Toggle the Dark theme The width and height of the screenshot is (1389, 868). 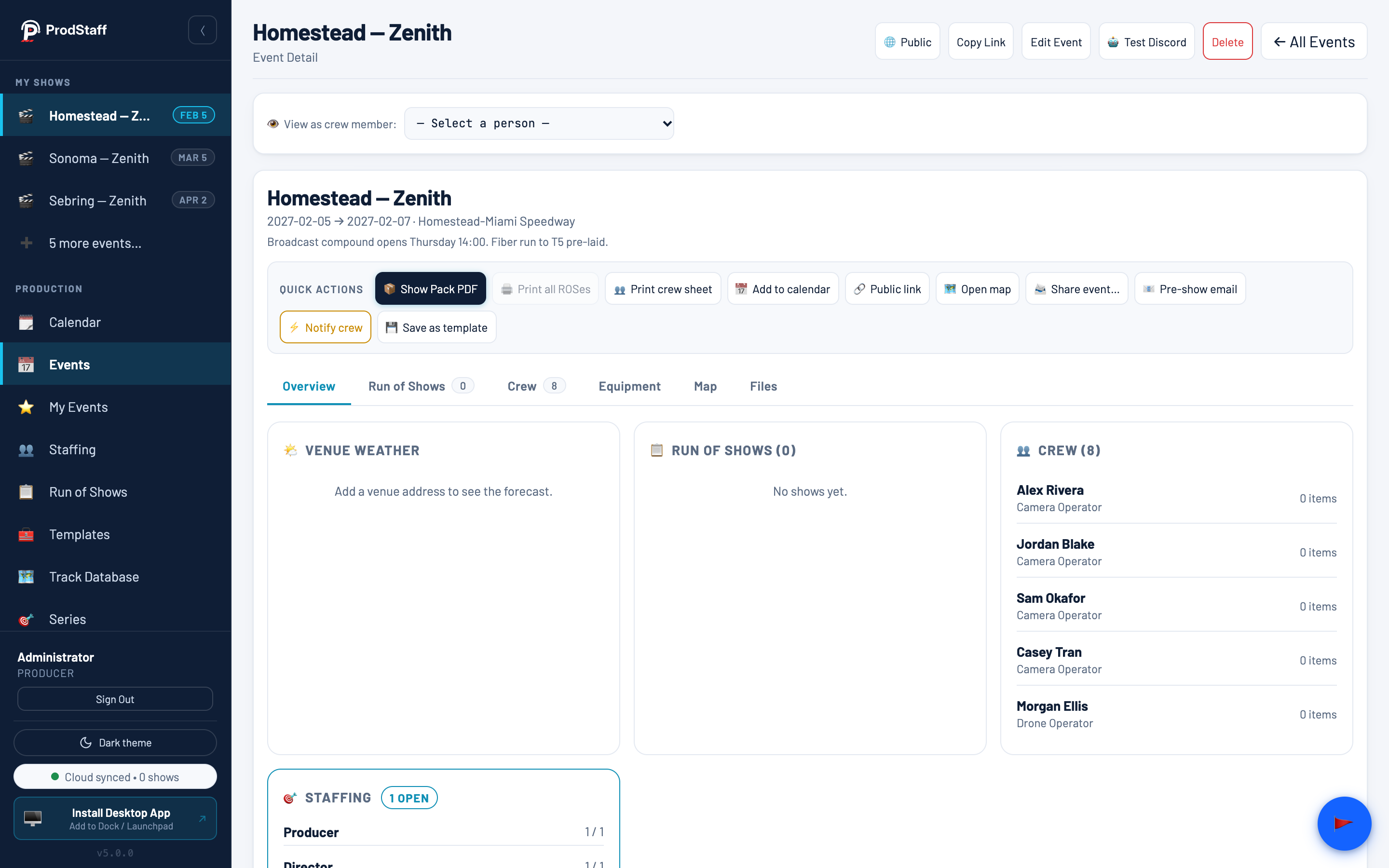tap(115, 742)
